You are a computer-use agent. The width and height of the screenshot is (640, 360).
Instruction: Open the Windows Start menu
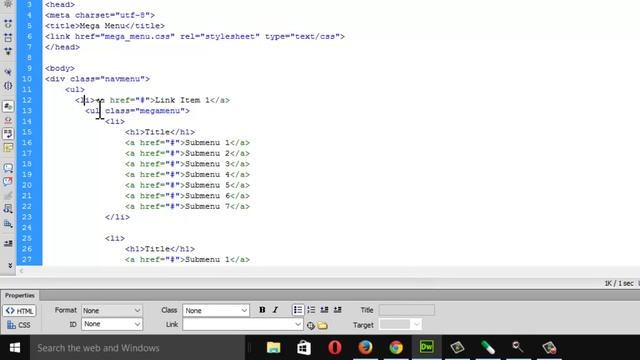pyautogui.click(x=15, y=348)
